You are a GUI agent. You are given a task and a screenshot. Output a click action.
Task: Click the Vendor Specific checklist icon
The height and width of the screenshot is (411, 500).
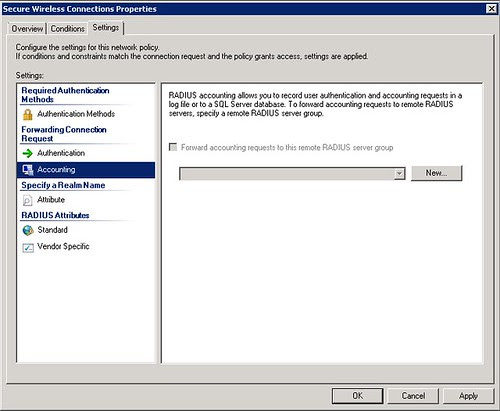[x=28, y=248]
